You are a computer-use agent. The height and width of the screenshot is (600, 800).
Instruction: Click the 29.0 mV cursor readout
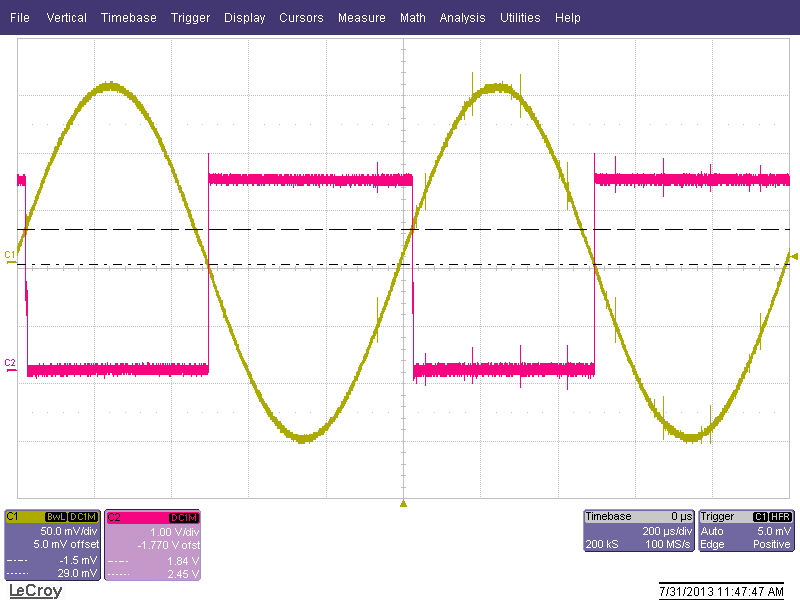77,573
